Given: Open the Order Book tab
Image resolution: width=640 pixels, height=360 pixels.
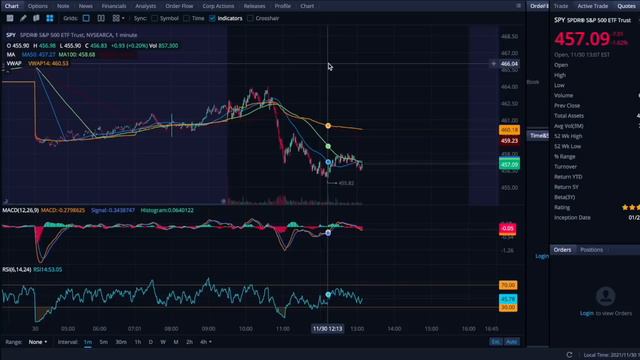Looking at the screenshot, I should [539, 6].
